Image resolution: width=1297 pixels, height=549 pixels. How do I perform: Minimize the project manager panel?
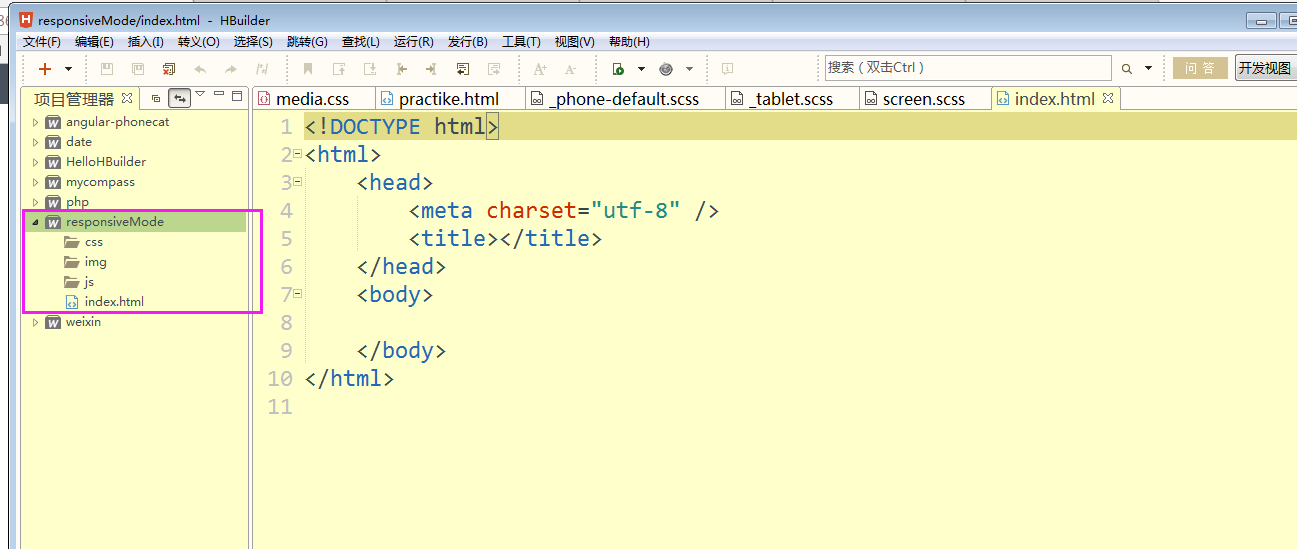click(x=219, y=95)
